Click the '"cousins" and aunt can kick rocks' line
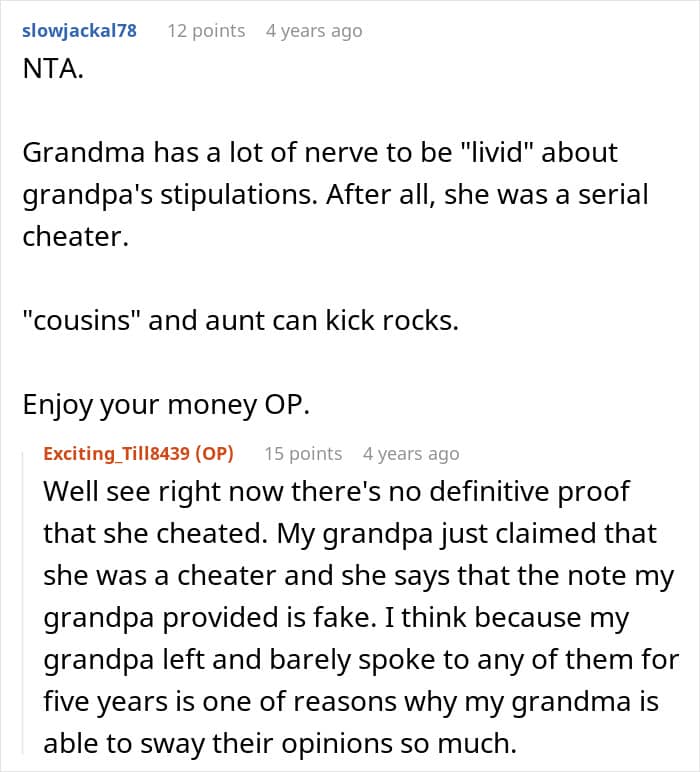Image resolution: width=700 pixels, height=772 pixels. click(241, 321)
